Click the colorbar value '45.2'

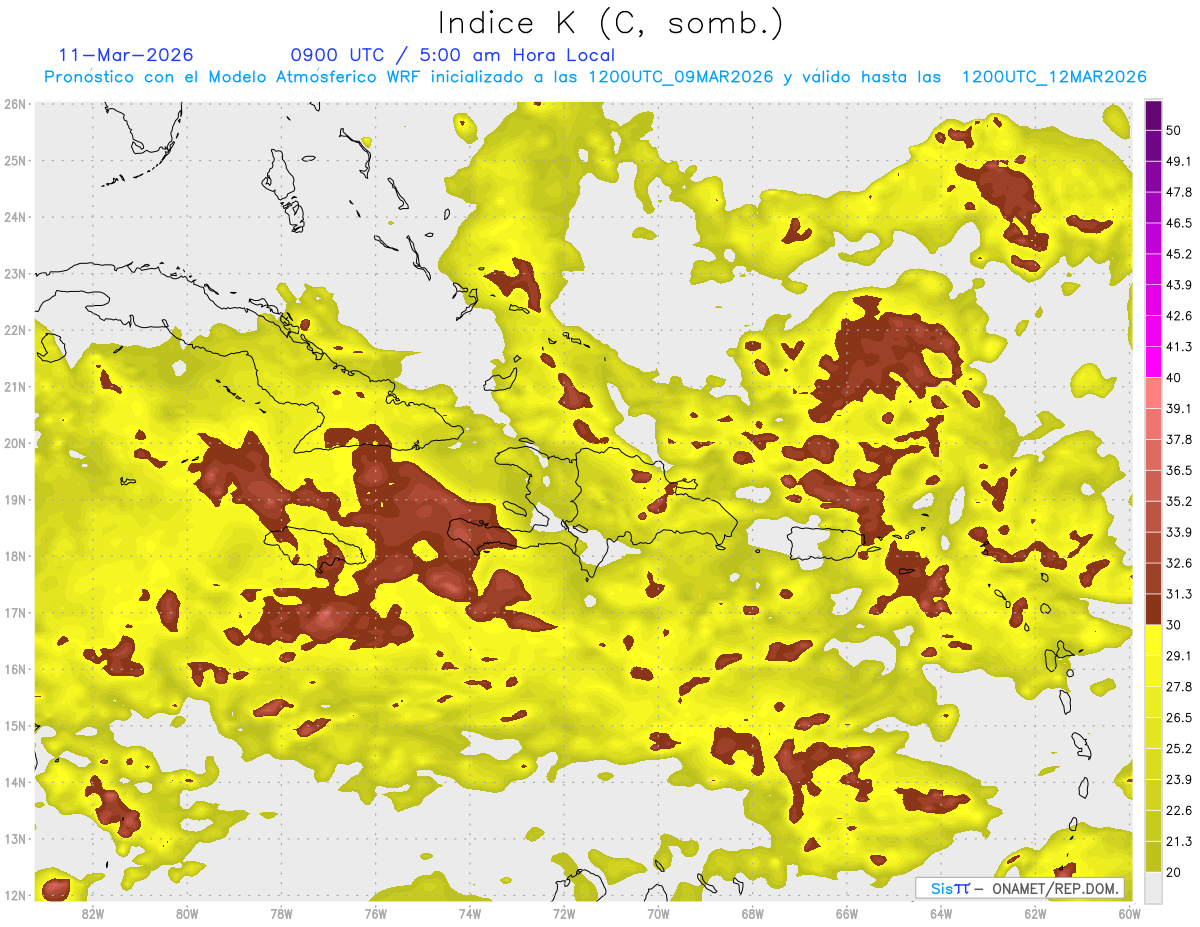tap(1178, 254)
